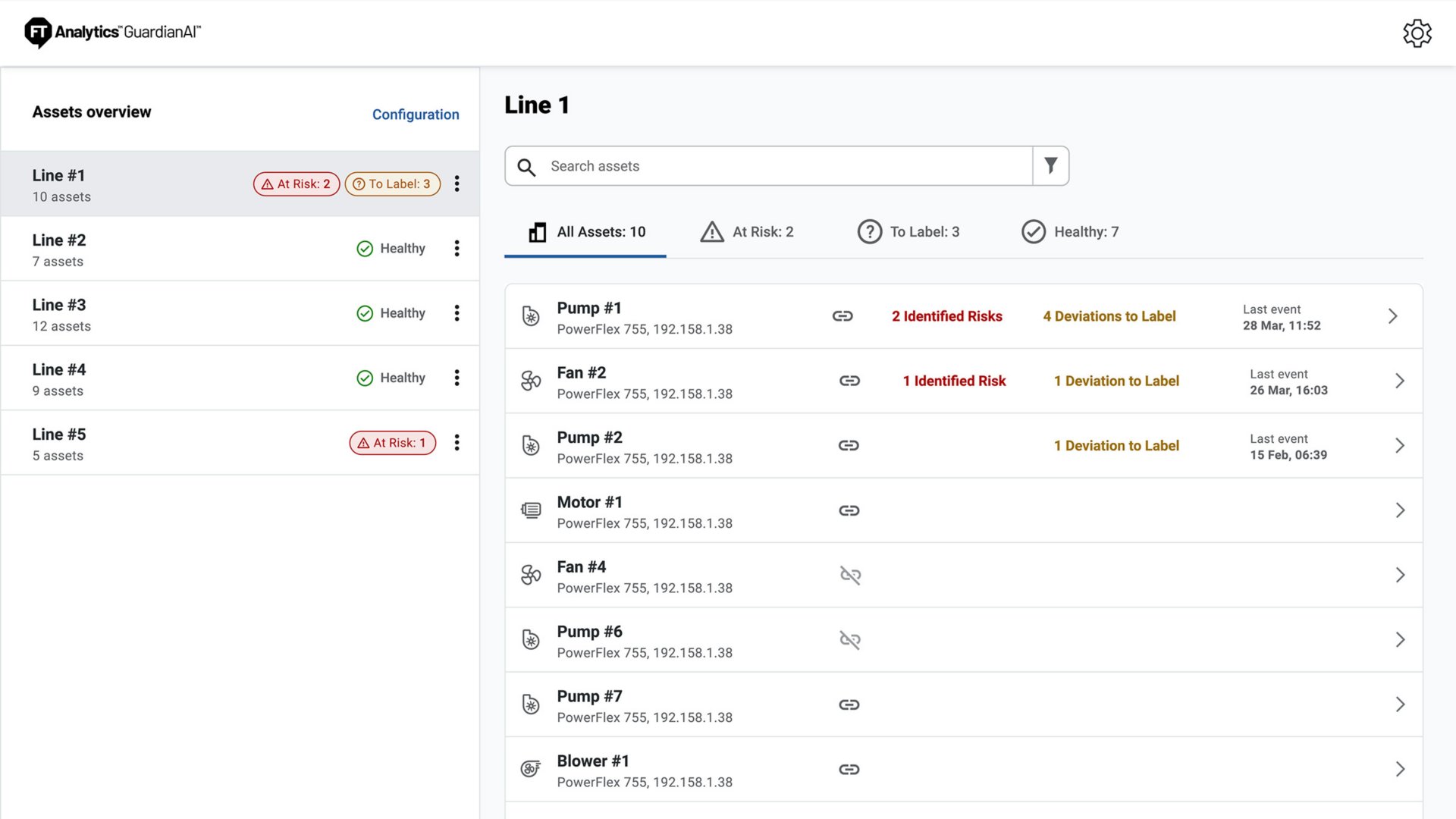Open the three-dot menu for Line #3

point(457,313)
